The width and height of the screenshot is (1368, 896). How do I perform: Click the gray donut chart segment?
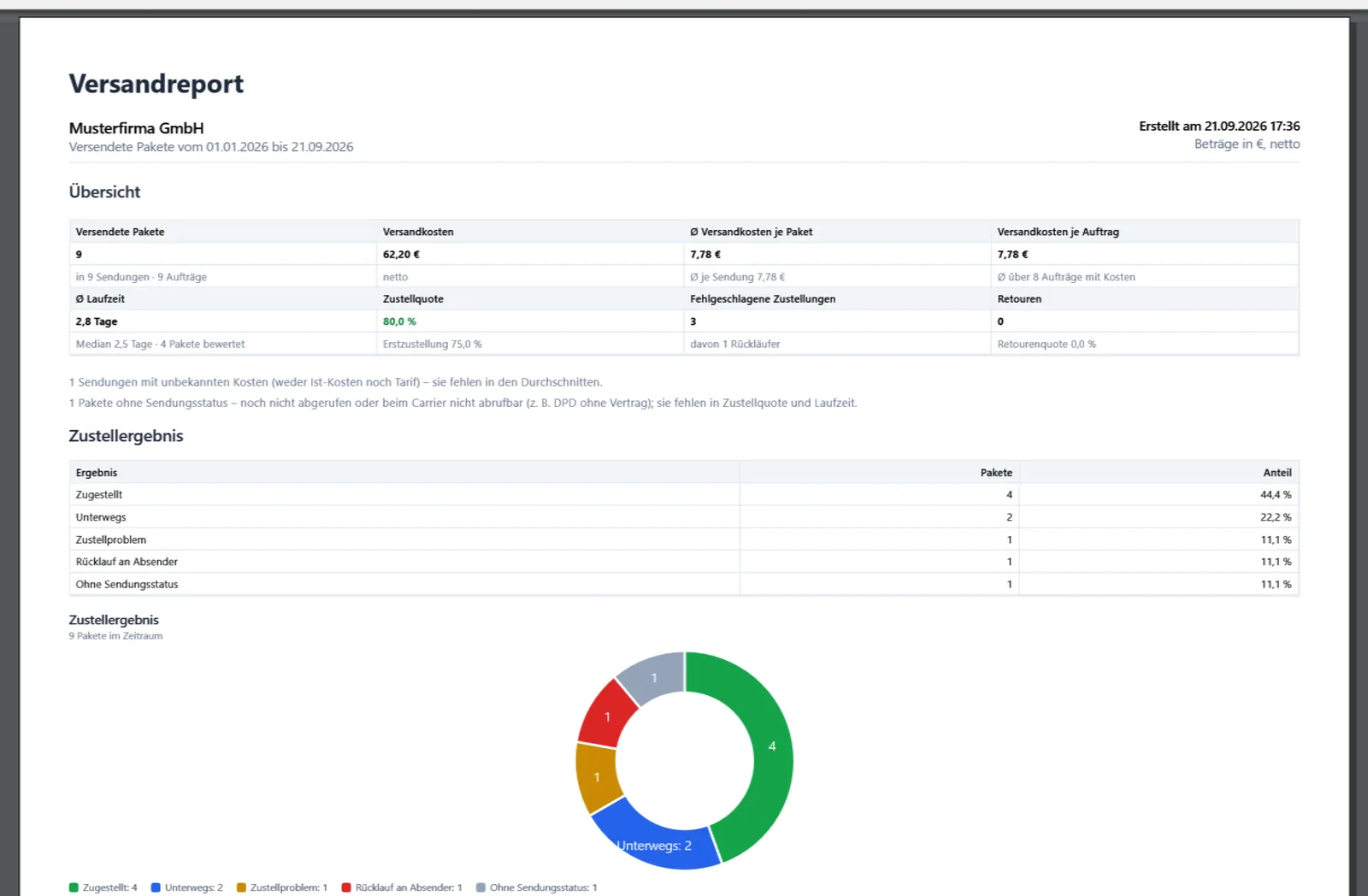pyautogui.click(x=654, y=677)
